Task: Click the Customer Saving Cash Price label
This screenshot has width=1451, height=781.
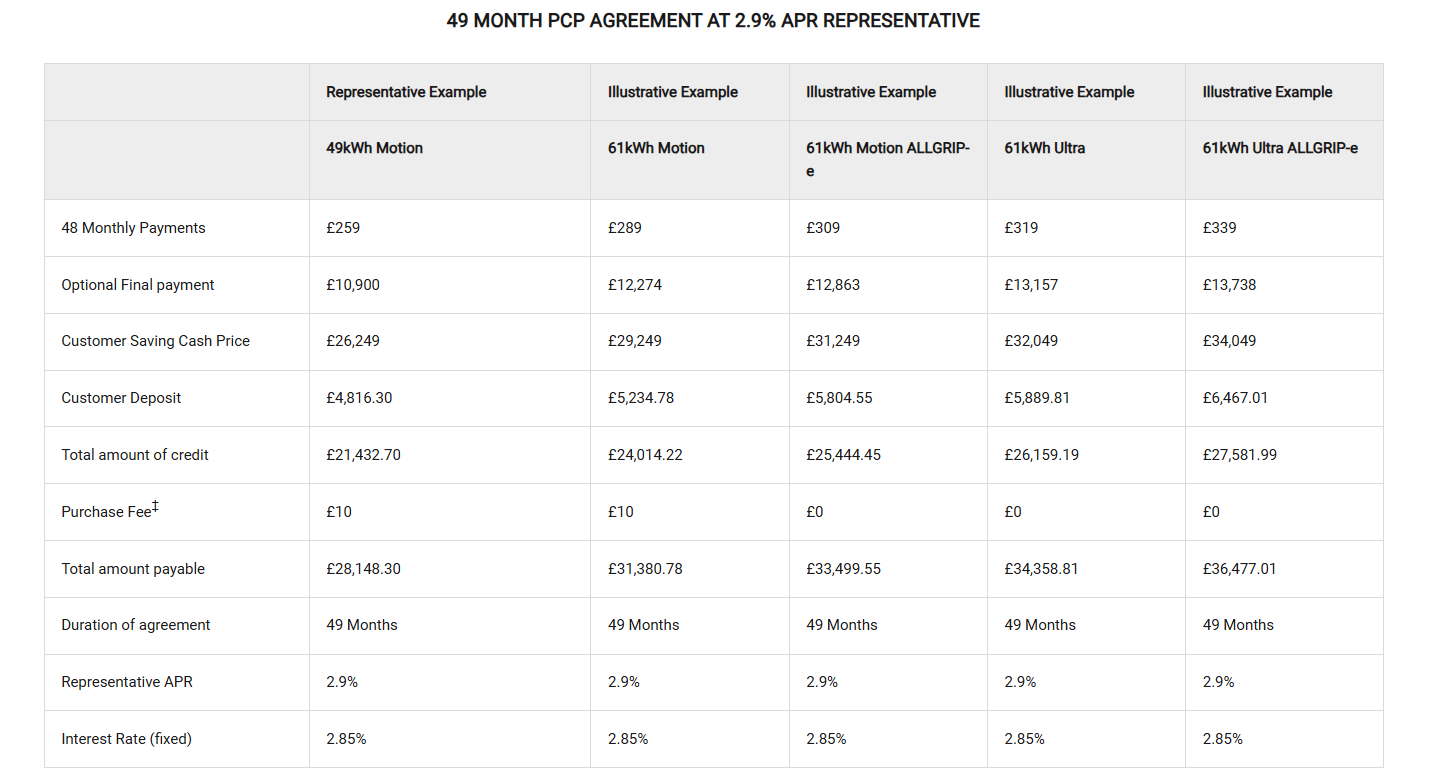Action: coord(155,341)
